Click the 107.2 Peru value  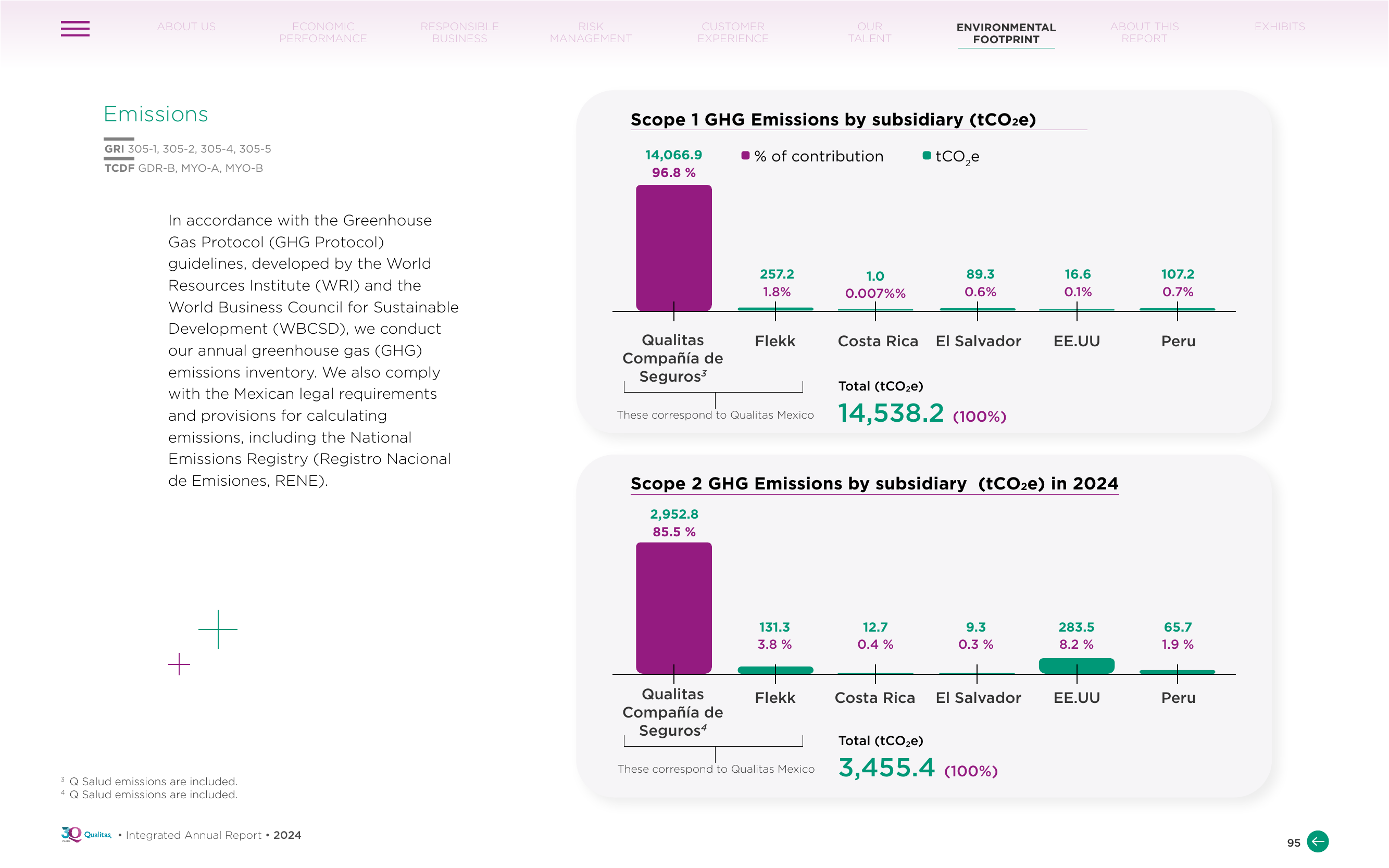pyautogui.click(x=1178, y=274)
